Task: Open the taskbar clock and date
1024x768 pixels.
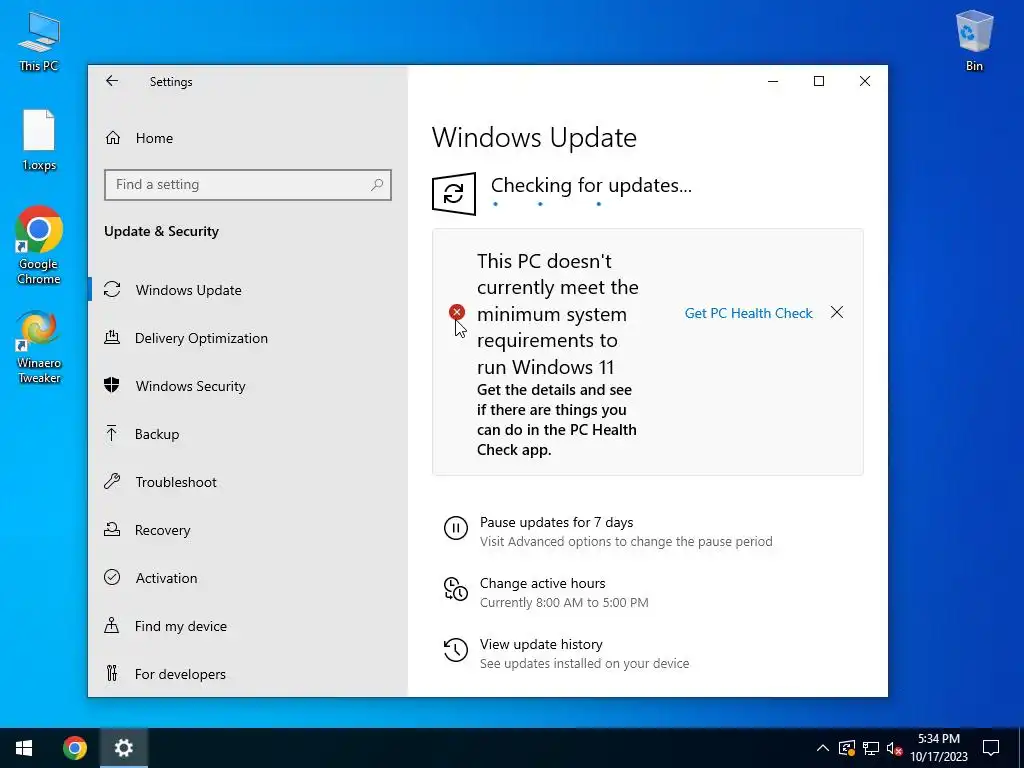Action: [939, 748]
